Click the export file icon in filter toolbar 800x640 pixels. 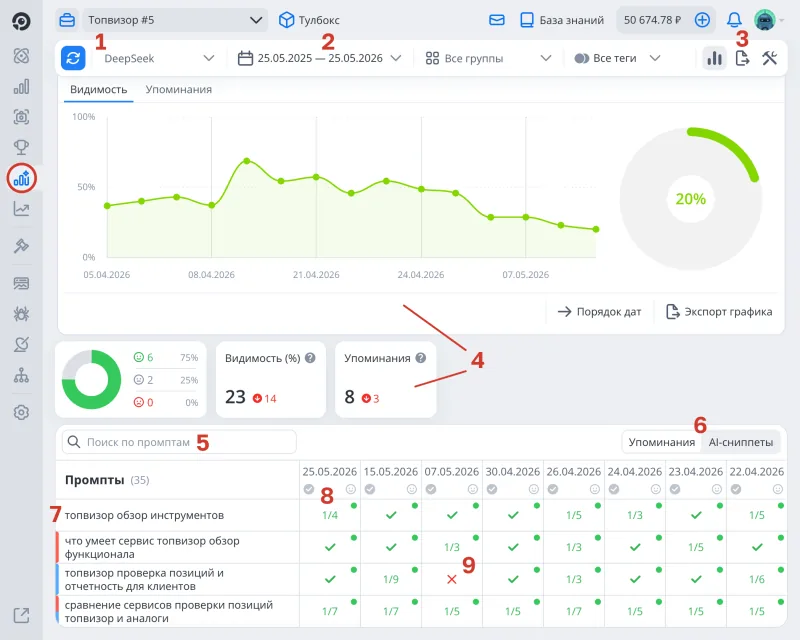point(742,58)
